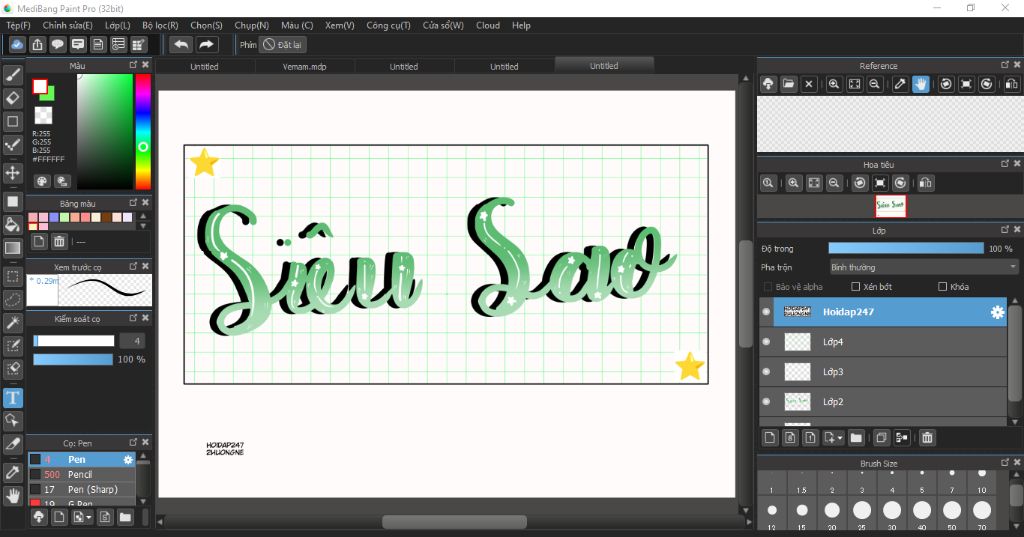Open the Pha trộn blend mode dropdown
This screenshot has height=537, width=1024.
(923, 267)
